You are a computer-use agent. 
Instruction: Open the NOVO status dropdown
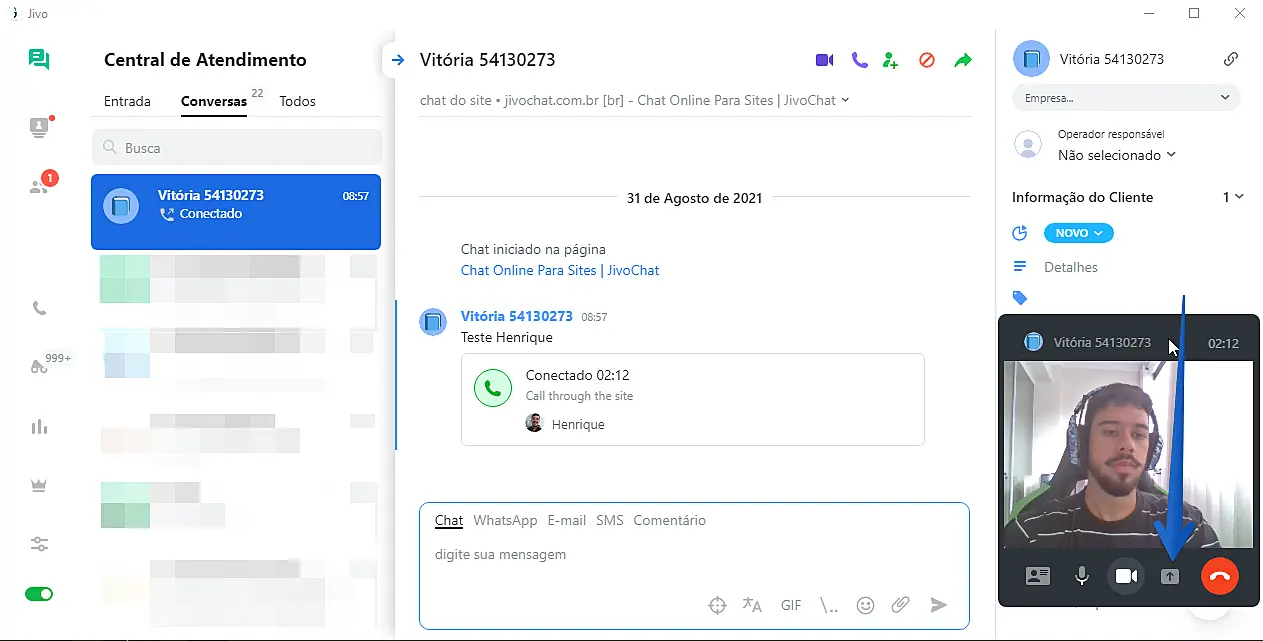tap(1078, 233)
